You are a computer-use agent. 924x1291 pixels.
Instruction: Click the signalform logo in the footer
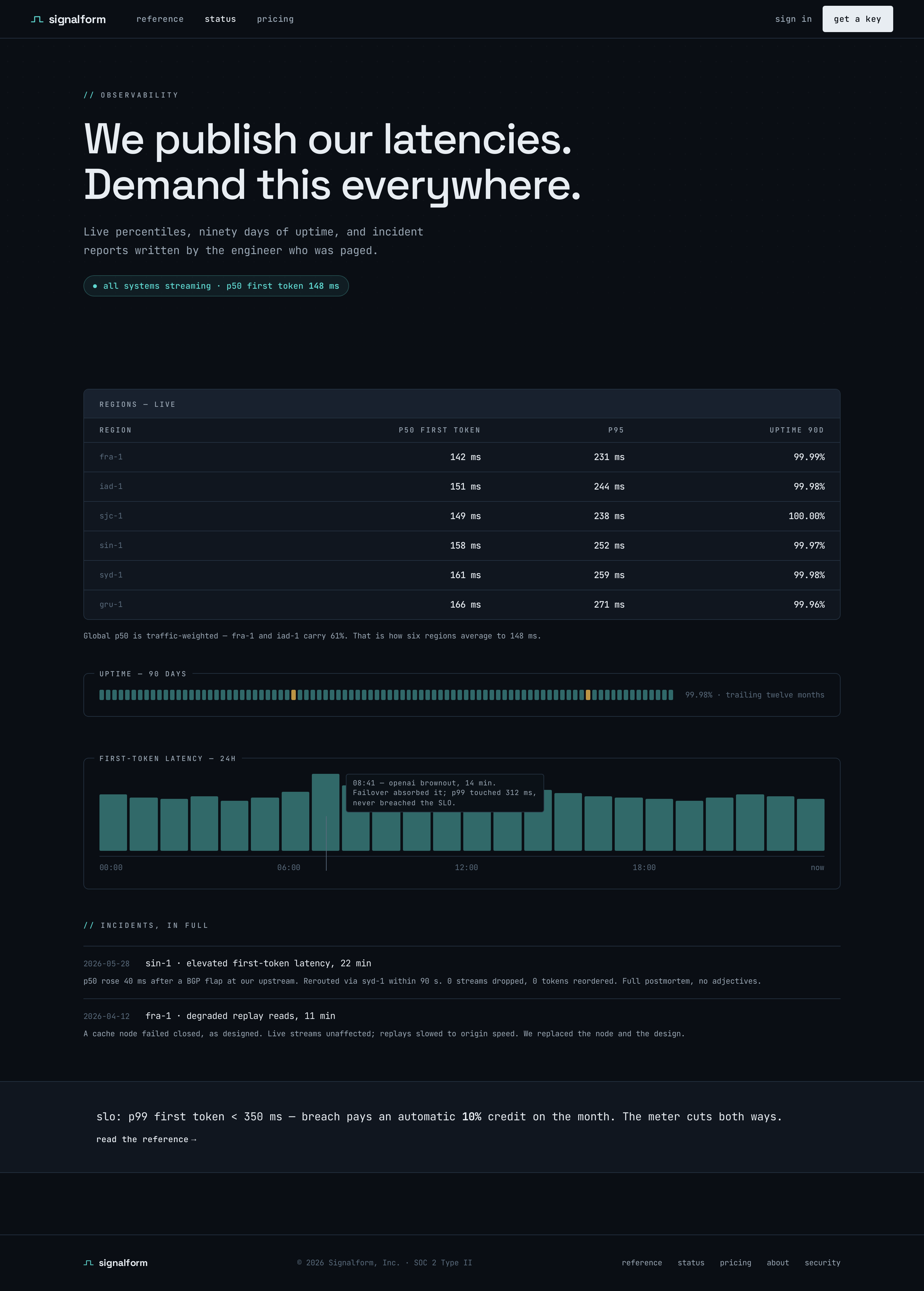pos(116,1262)
